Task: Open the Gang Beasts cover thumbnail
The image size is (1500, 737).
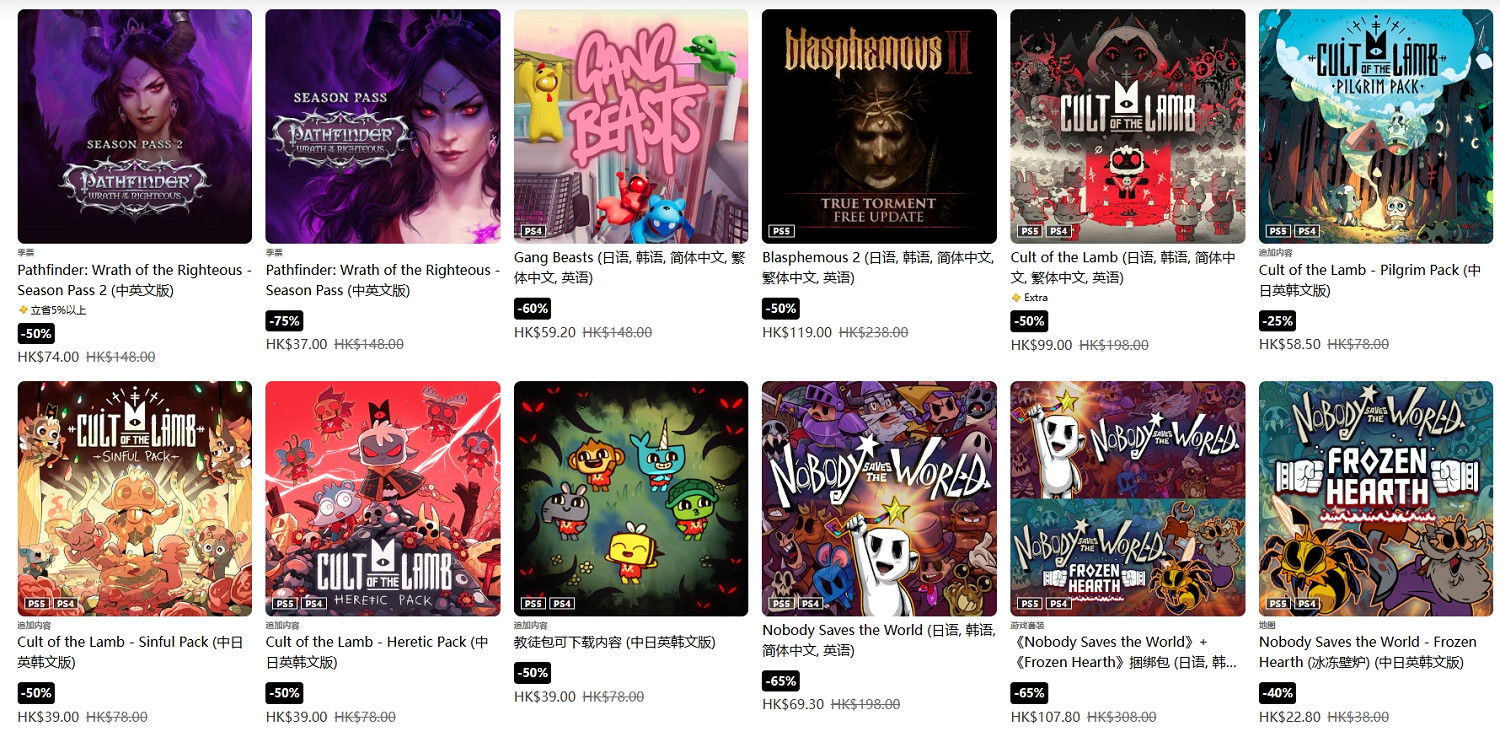Action: tap(631, 127)
